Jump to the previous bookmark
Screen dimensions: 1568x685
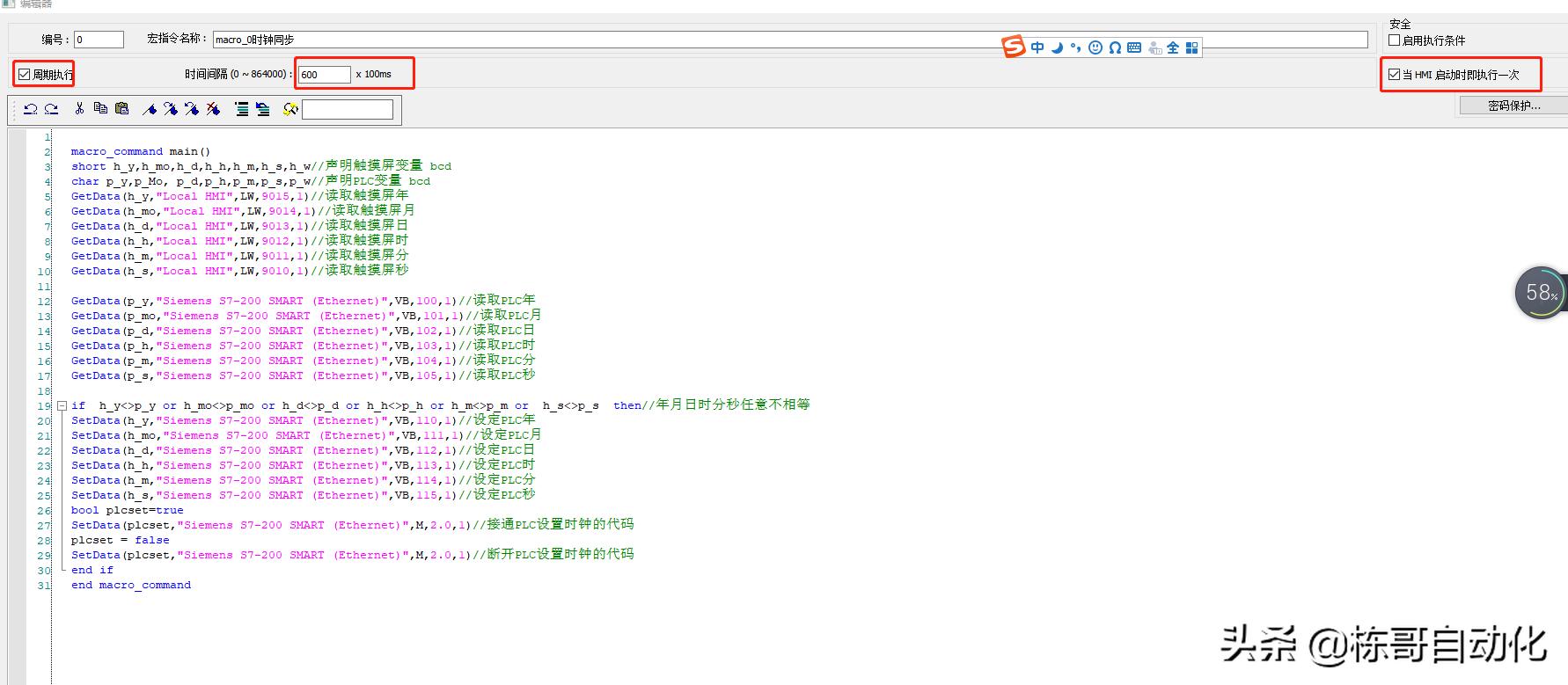(x=192, y=109)
